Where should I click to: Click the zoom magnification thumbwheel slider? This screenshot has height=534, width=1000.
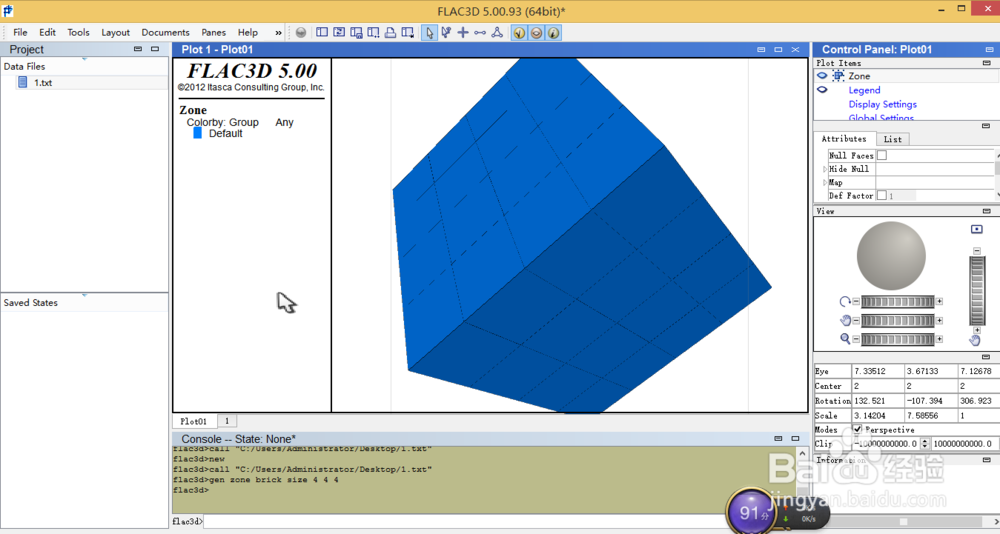[x=898, y=339]
